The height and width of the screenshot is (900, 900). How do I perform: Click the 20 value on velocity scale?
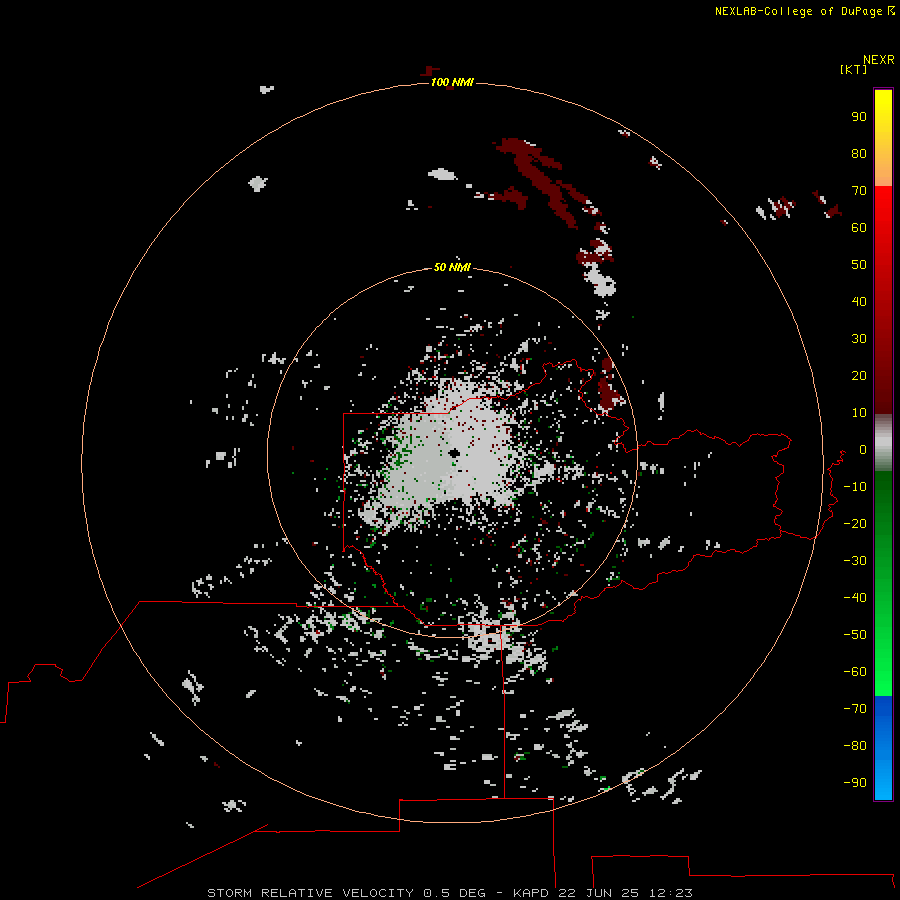tap(859, 375)
